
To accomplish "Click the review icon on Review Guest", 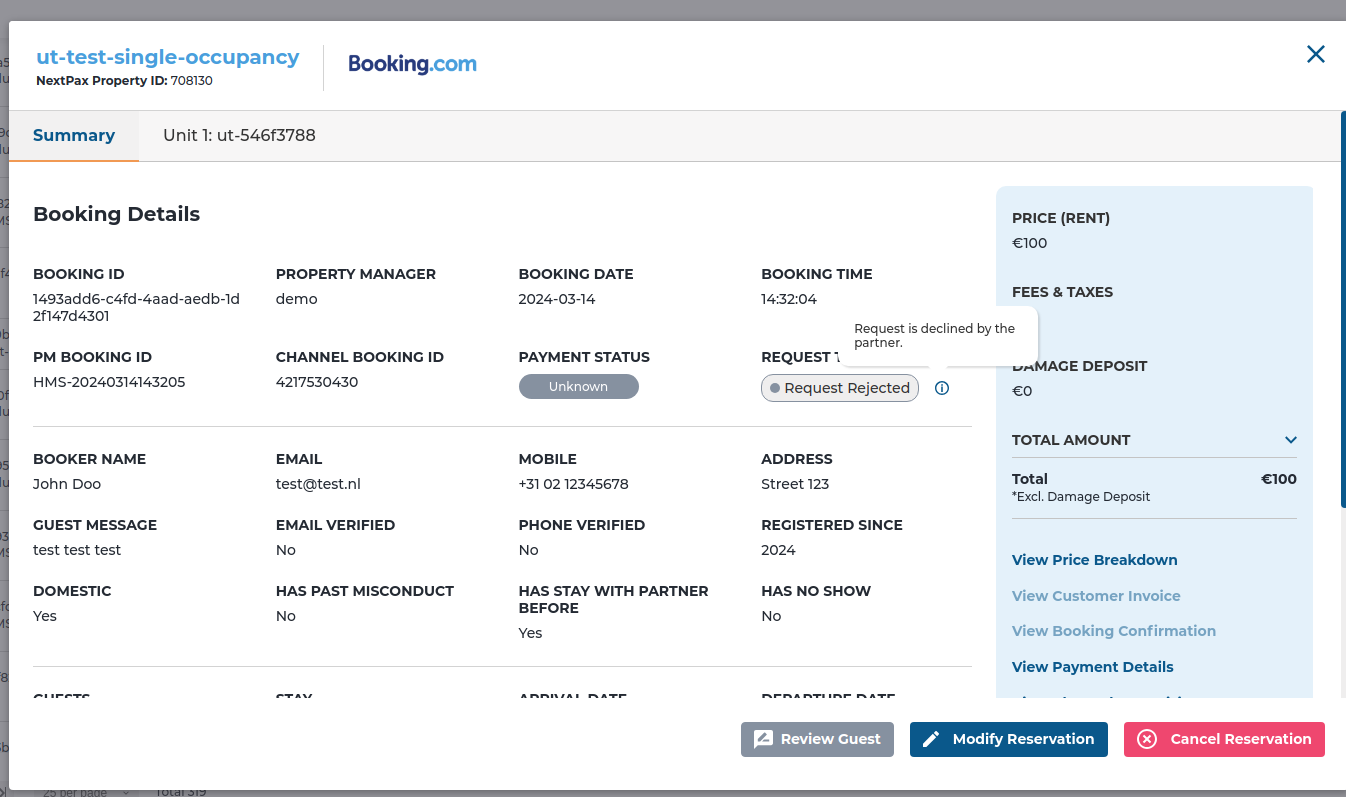I will [763, 739].
